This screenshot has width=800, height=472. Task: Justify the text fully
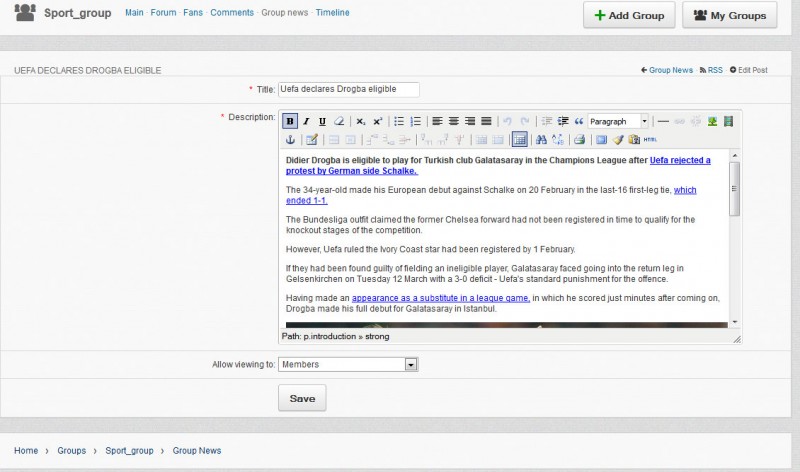[486, 121]
